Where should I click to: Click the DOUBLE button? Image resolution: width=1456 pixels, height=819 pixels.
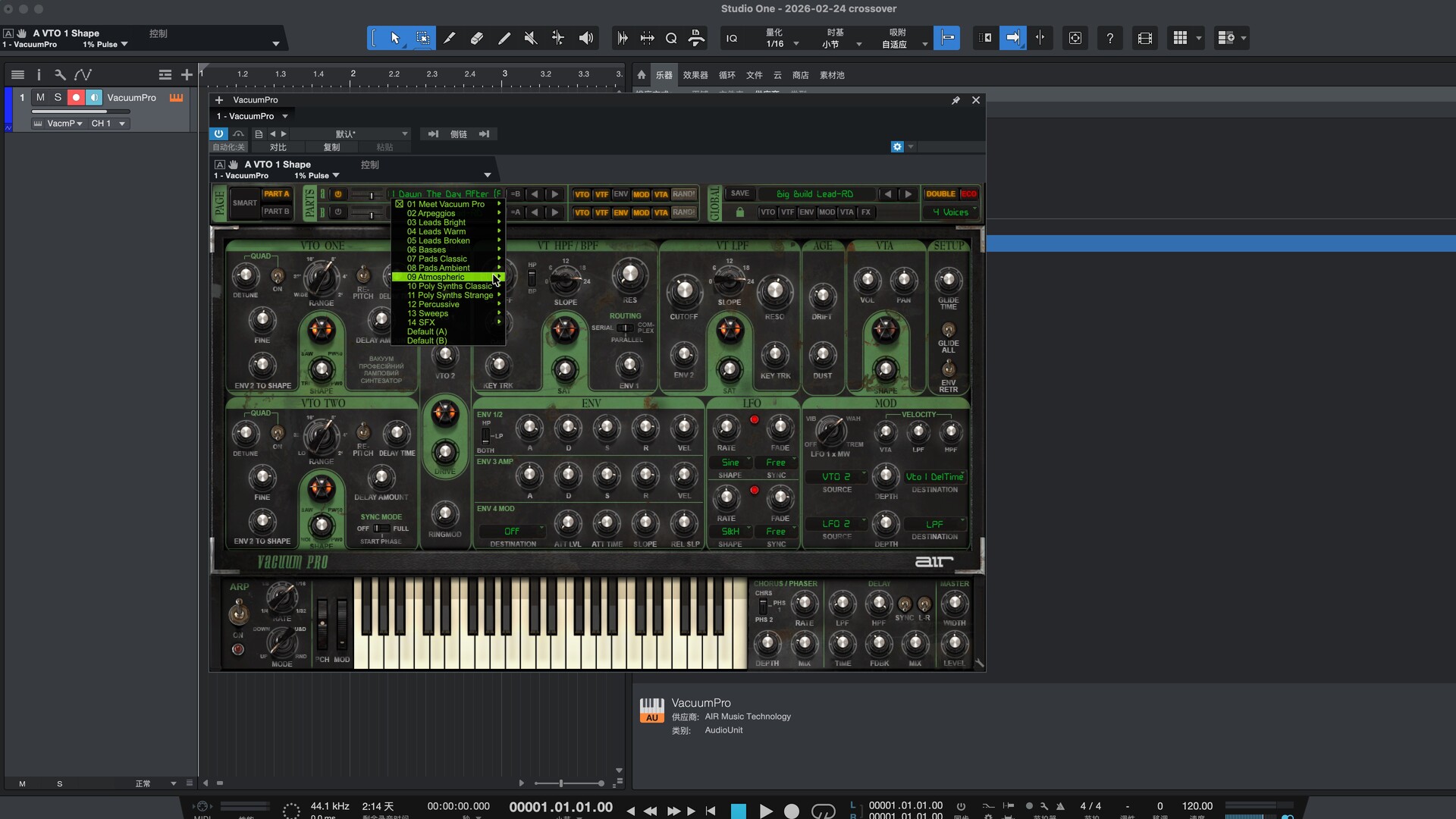tap(940, 193)
